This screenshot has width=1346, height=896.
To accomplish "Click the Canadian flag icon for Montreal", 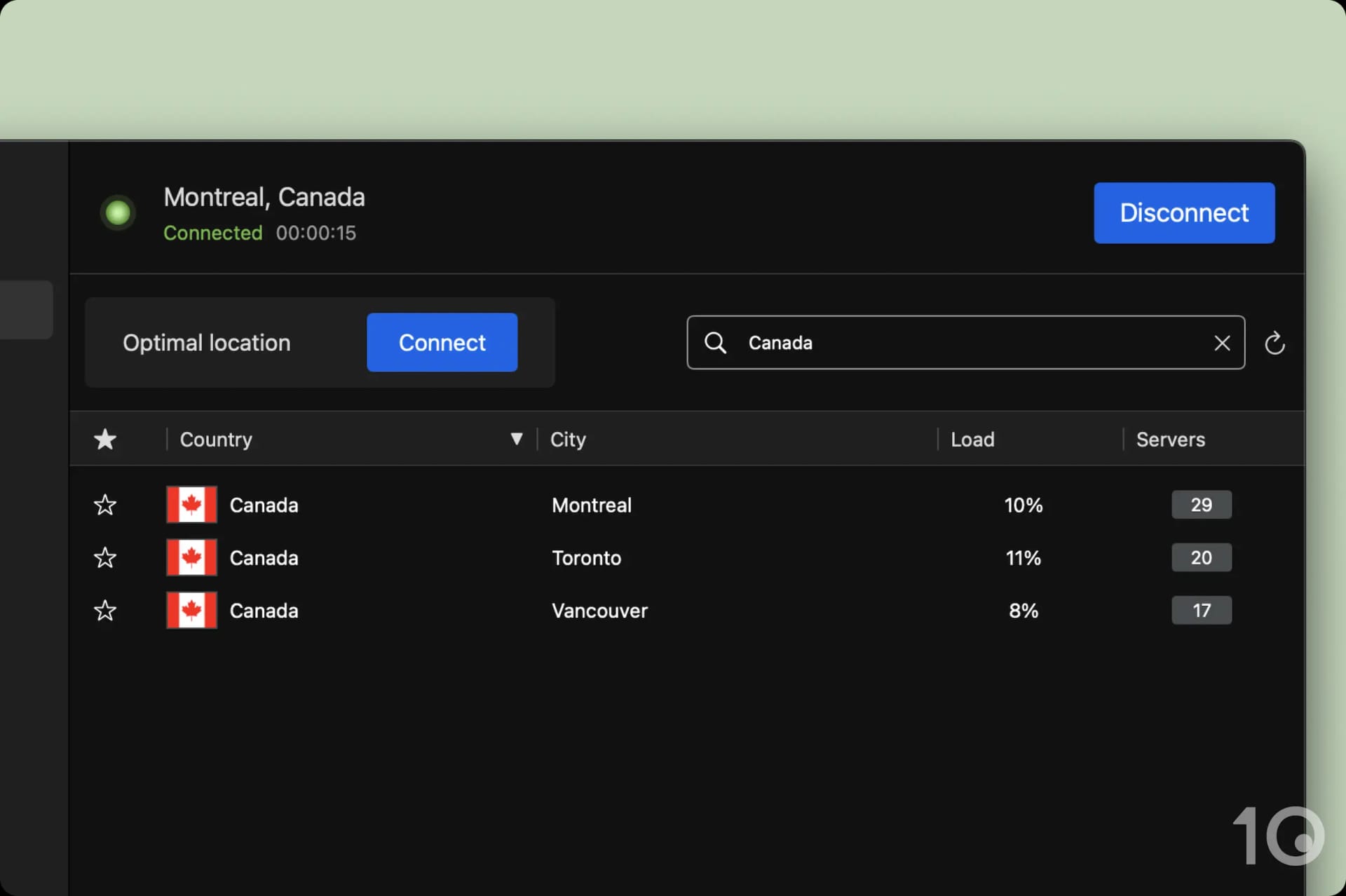I will (193, 505).
